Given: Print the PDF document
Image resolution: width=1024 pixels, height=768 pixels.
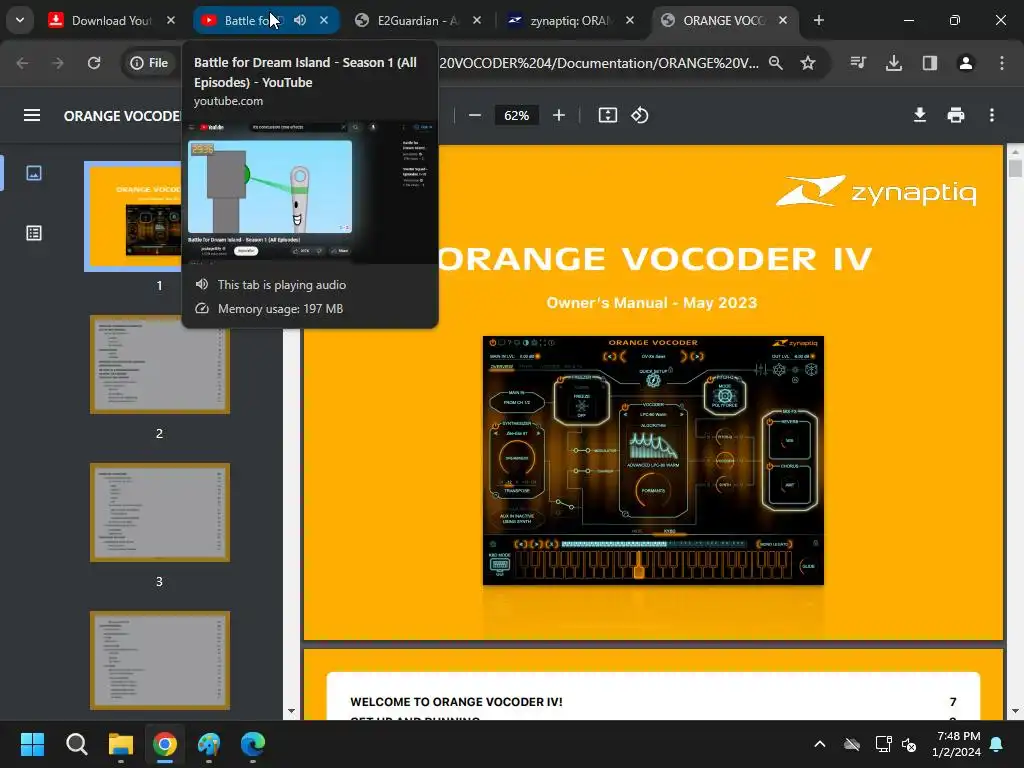Looking at the screenshot, I should point(955,116).
